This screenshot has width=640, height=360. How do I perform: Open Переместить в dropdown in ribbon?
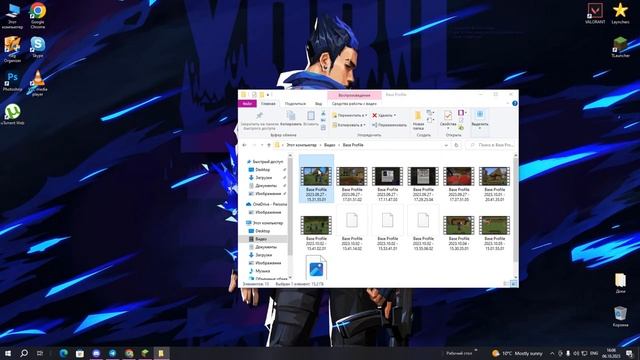coord(349,116)
